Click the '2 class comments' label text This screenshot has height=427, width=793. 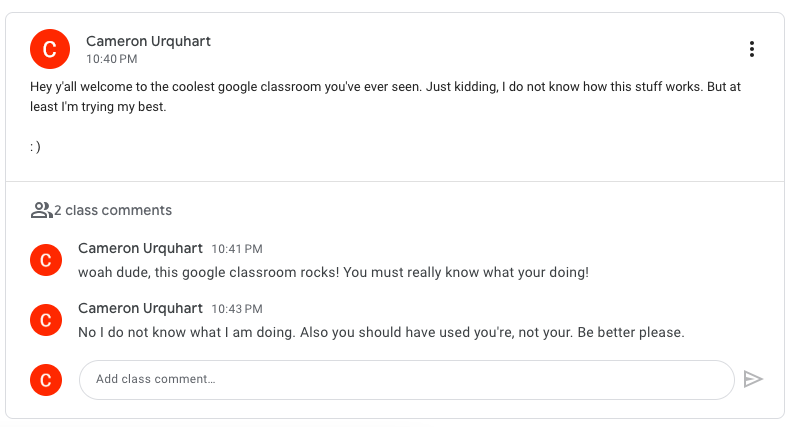coord(113,210)
